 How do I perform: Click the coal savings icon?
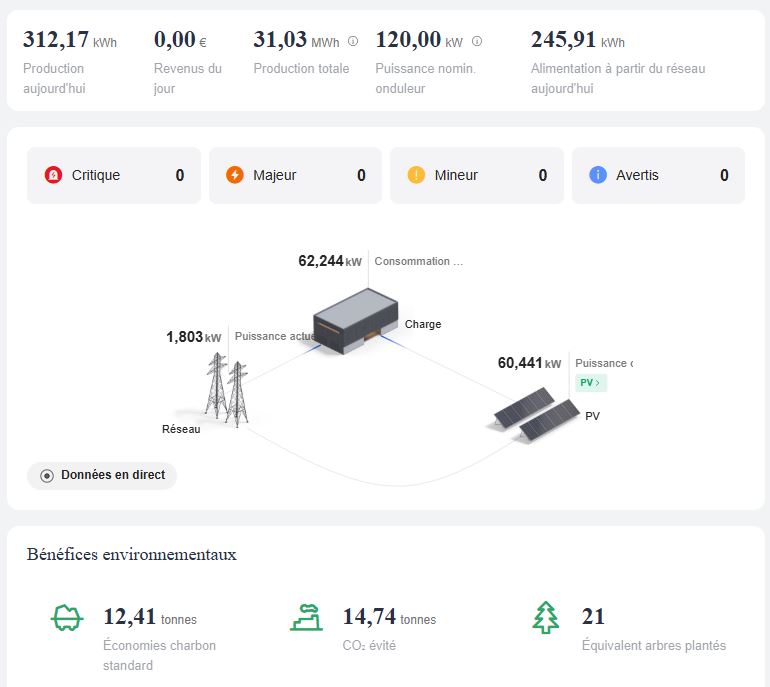tap(67, 618)
